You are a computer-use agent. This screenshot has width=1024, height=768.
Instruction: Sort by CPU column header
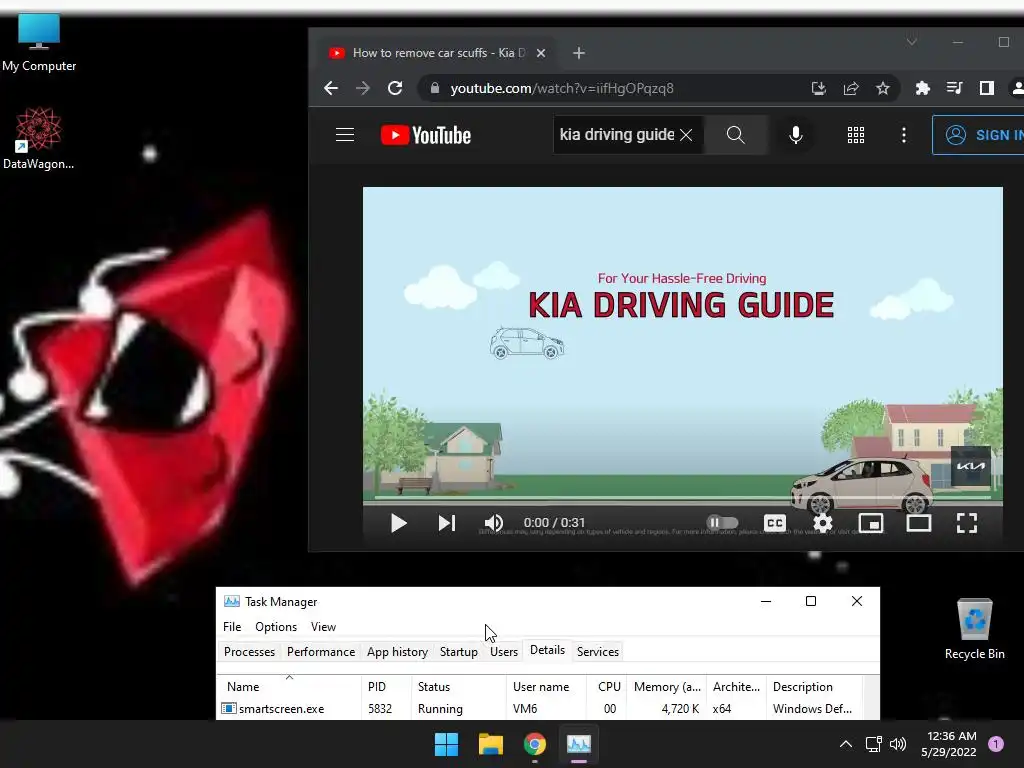point(607,686)
